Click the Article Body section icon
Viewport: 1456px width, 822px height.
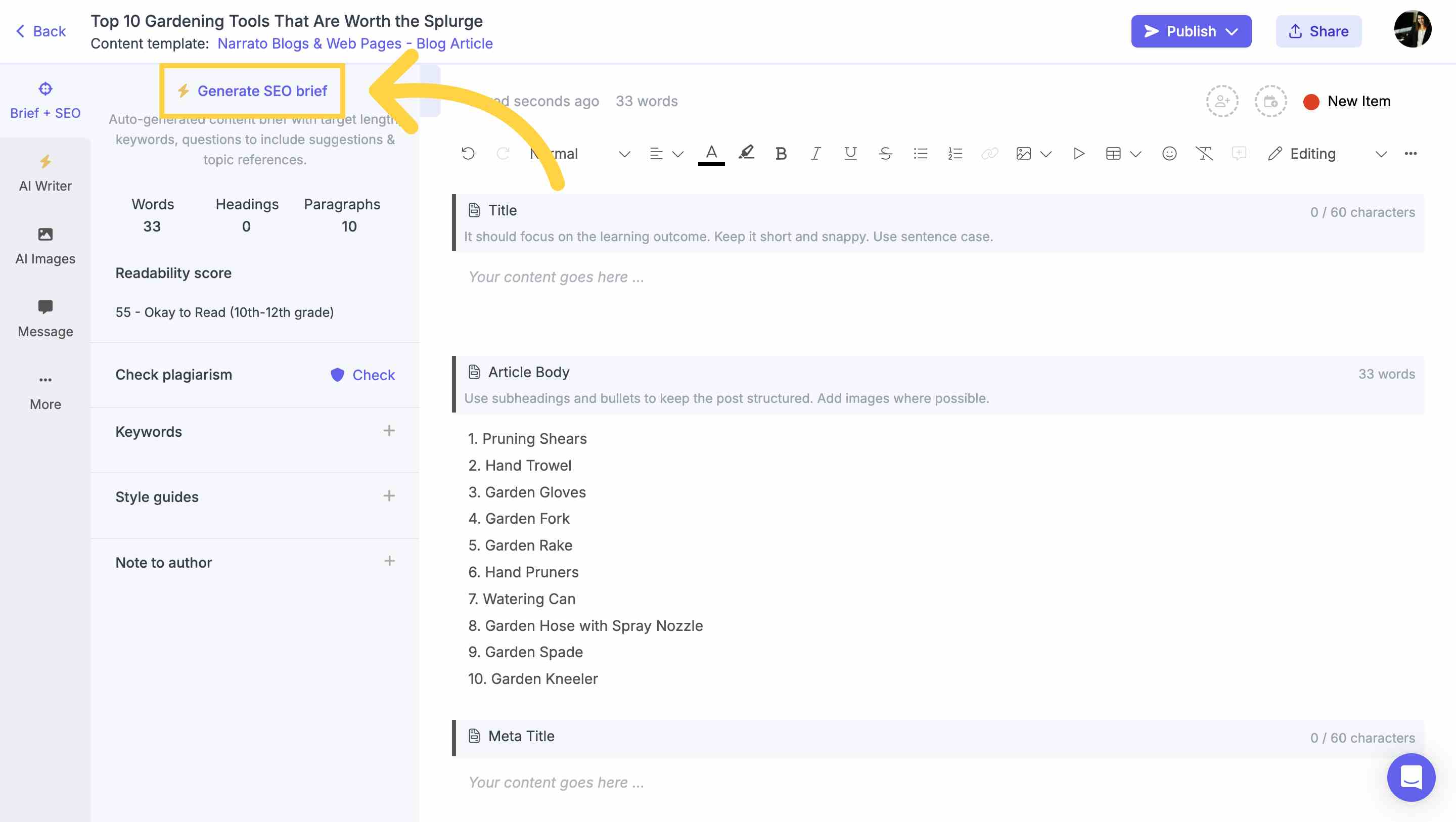click(x=474, y=372)
